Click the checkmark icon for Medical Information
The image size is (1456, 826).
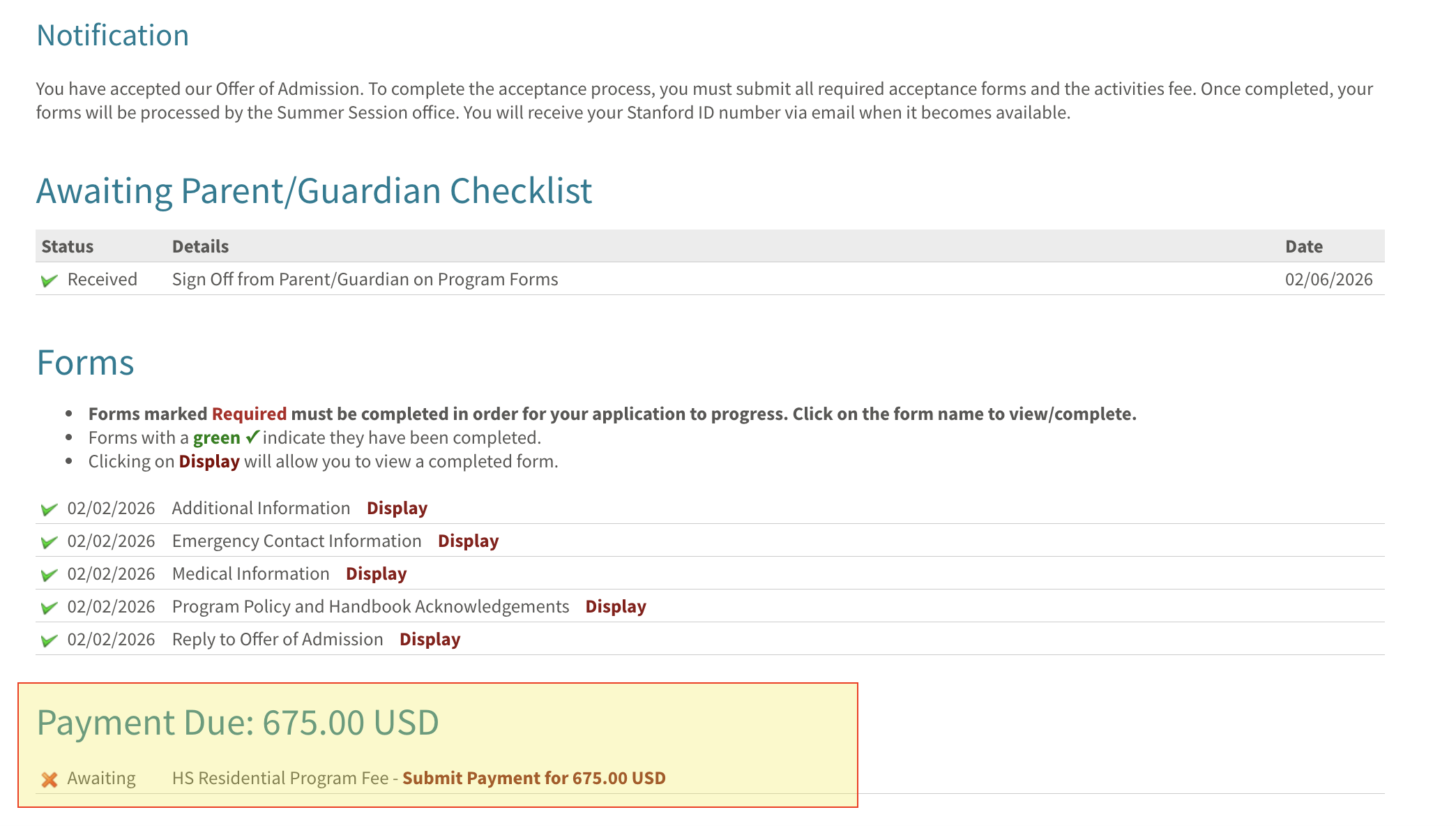(x=49, y=575)
